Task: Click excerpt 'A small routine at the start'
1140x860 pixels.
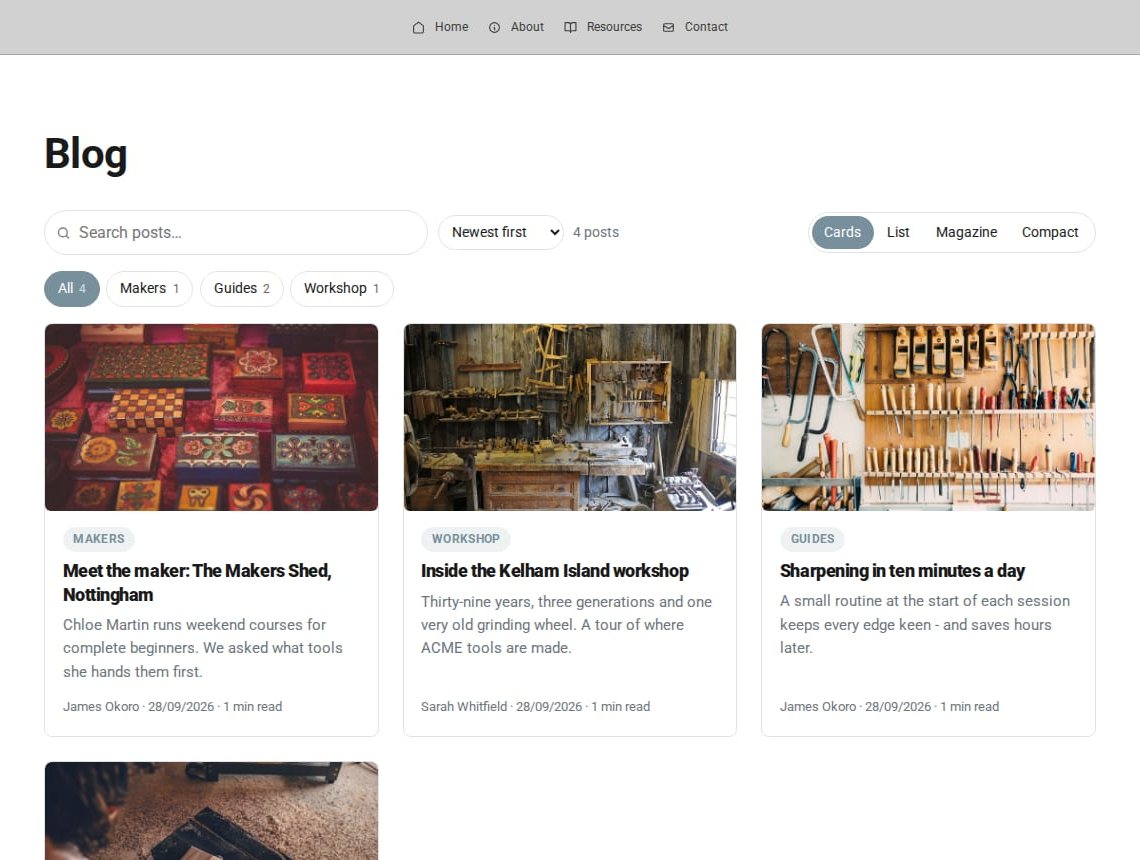Action: tap(925, 624)
